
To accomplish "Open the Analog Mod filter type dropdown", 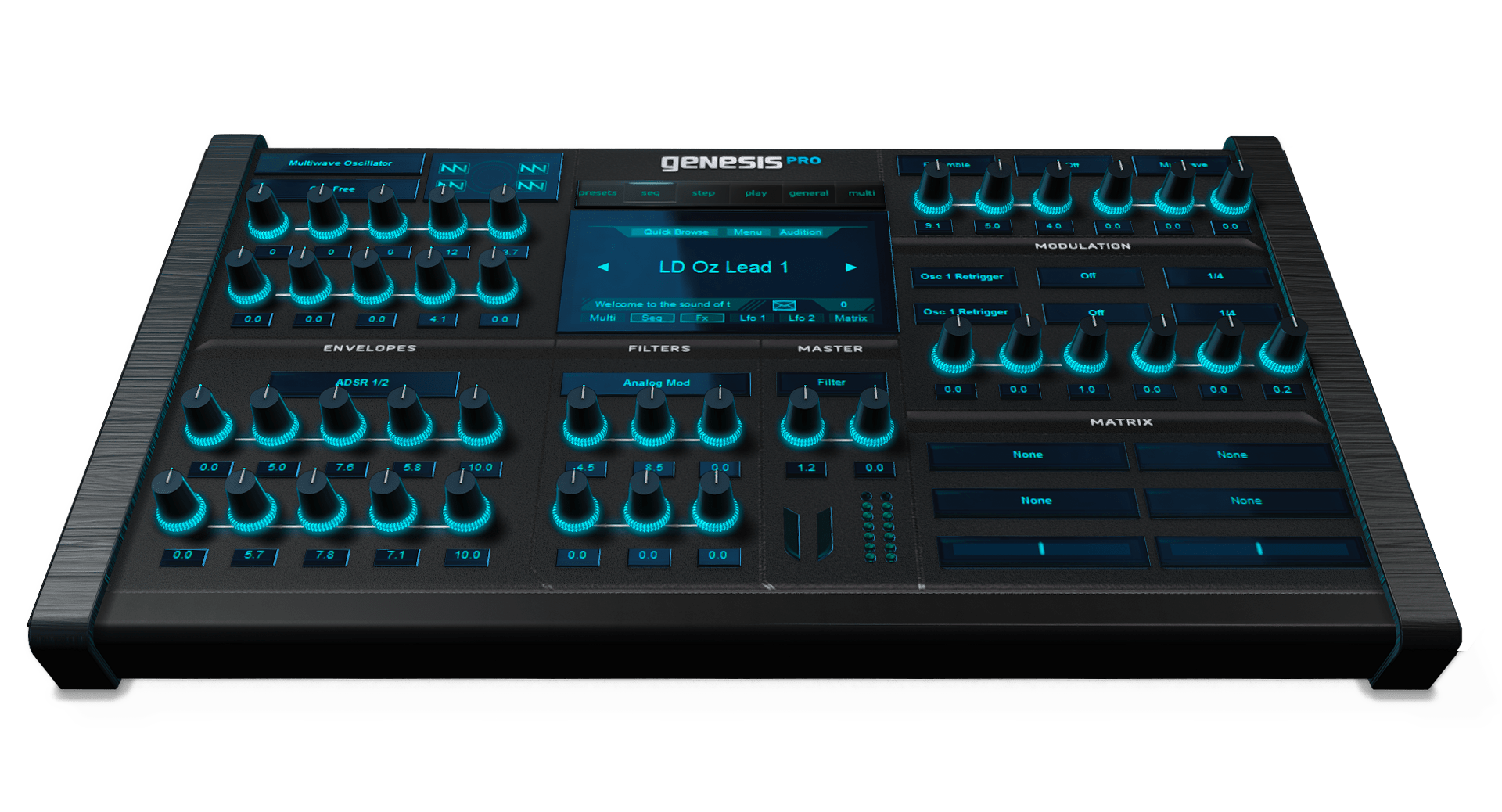I will [656, 383].
